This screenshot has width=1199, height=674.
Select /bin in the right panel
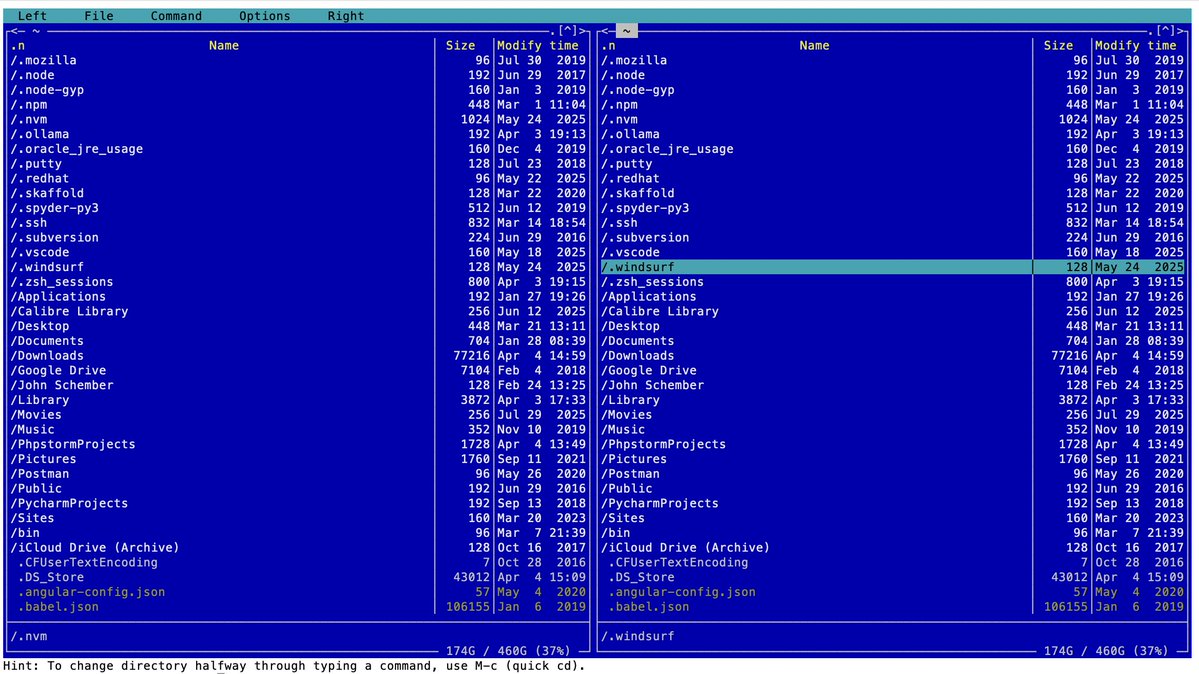[892, 533]
